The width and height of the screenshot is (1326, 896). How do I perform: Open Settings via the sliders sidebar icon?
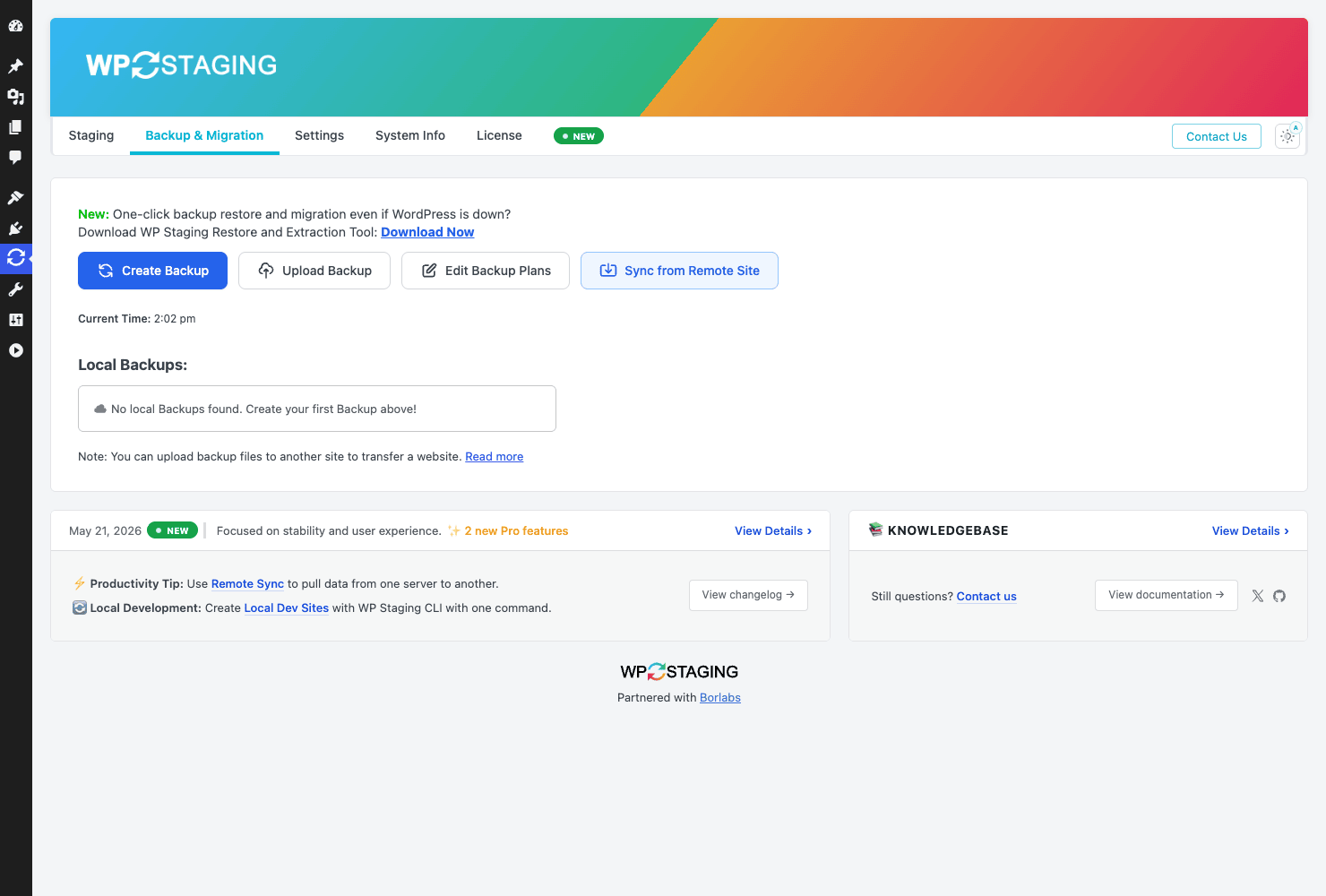point(15,320)
